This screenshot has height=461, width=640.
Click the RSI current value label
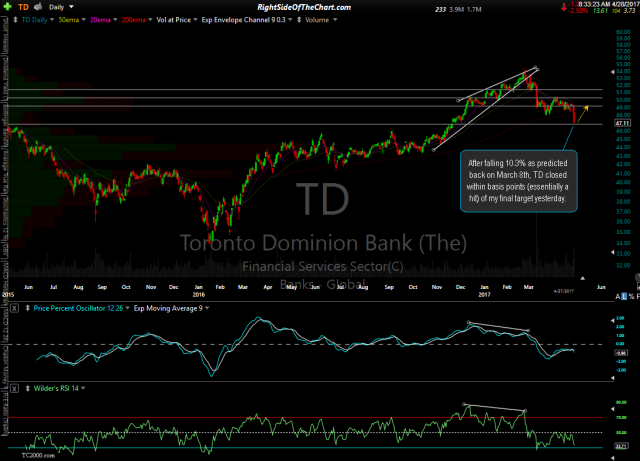point(621,446)
